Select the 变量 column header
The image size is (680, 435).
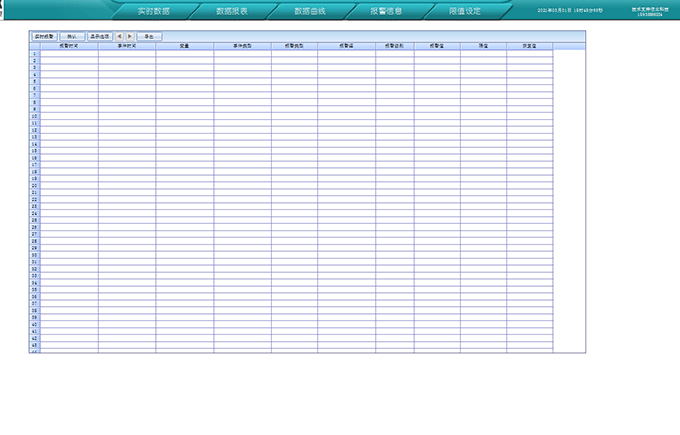click(x=184, y=46)
